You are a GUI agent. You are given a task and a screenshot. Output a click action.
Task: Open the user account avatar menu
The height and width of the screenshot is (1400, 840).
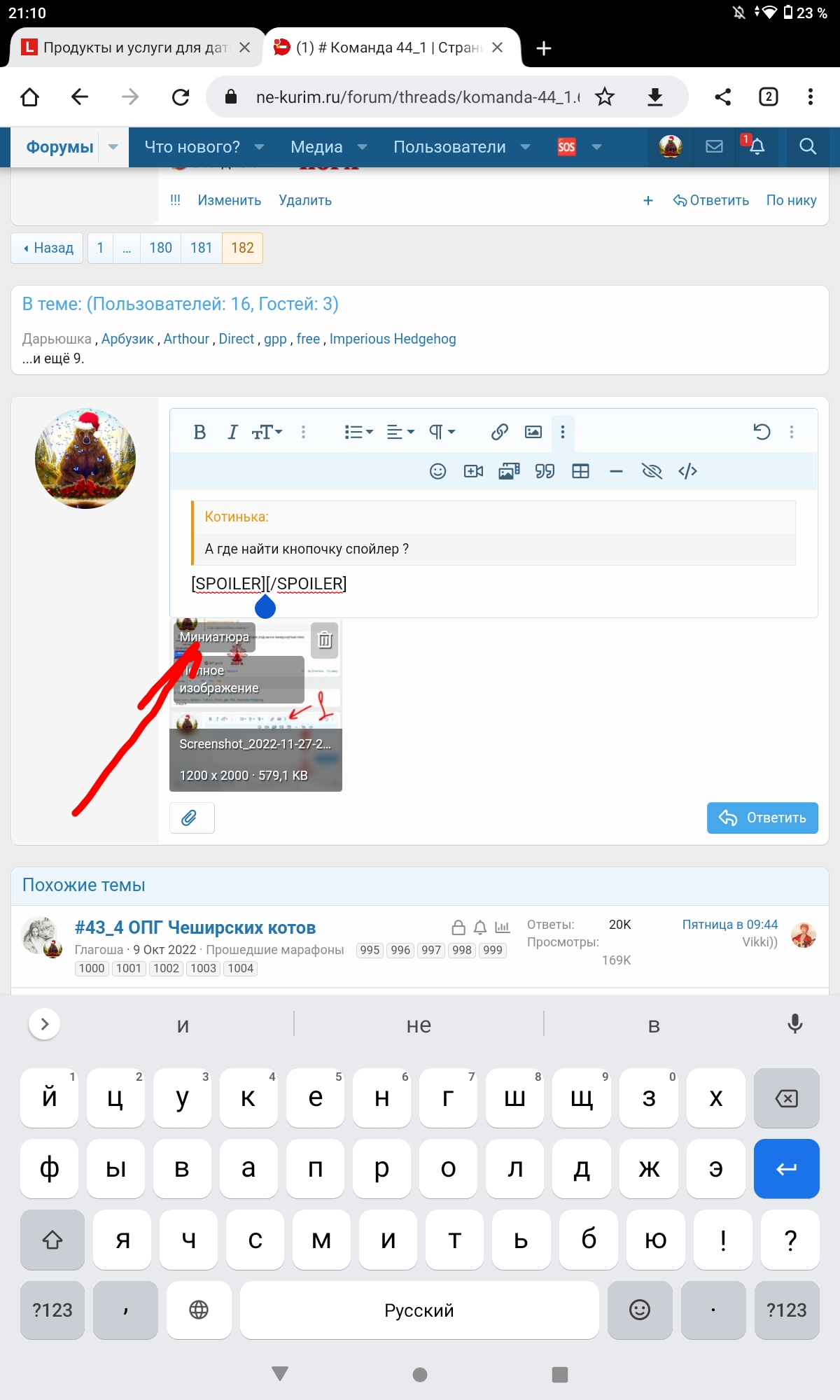point(671,146)
